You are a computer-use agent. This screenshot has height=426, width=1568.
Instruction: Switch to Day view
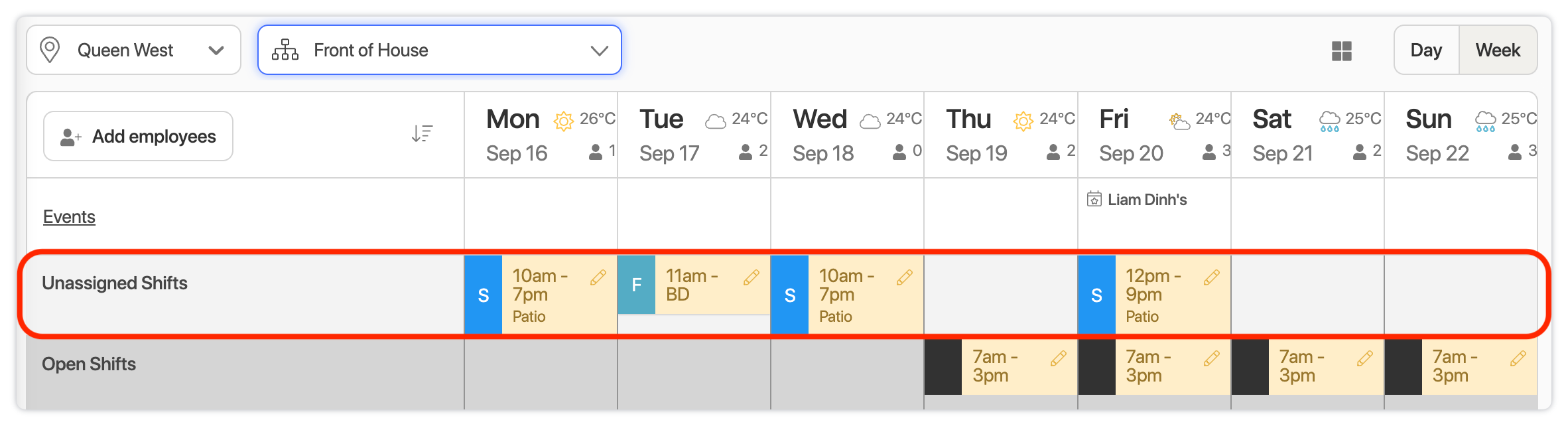pyautogui.click(x=1426, y=50)
